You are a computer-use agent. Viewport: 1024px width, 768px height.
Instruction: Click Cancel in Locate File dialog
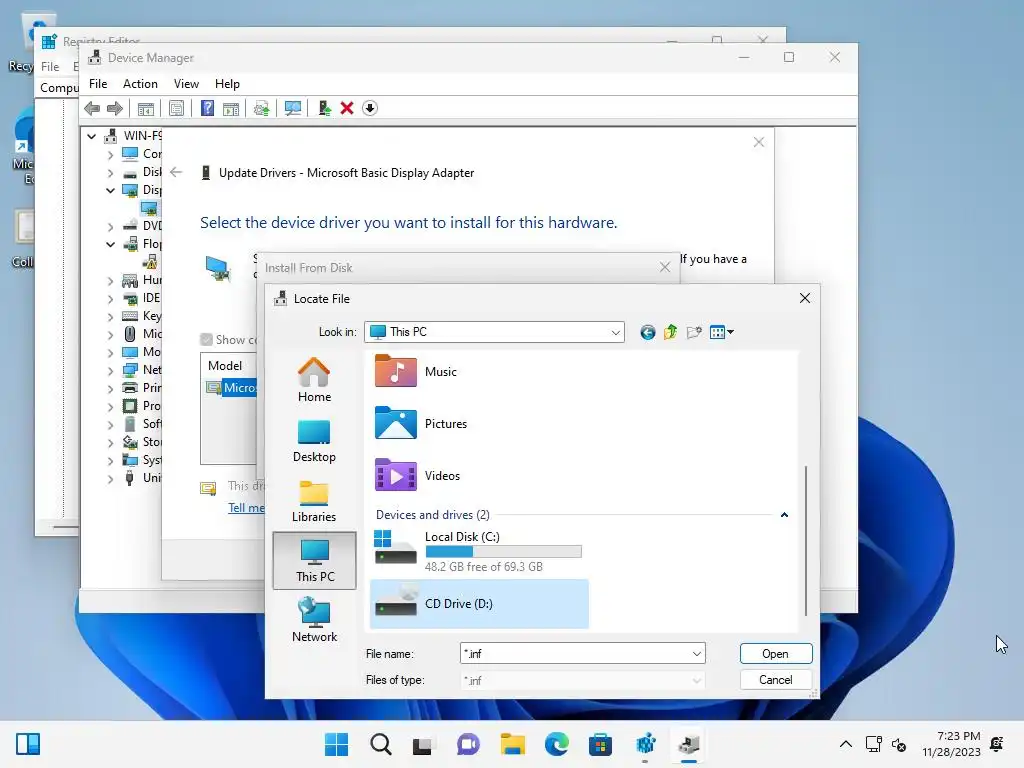pyautogui.click(x=776, y=680)
